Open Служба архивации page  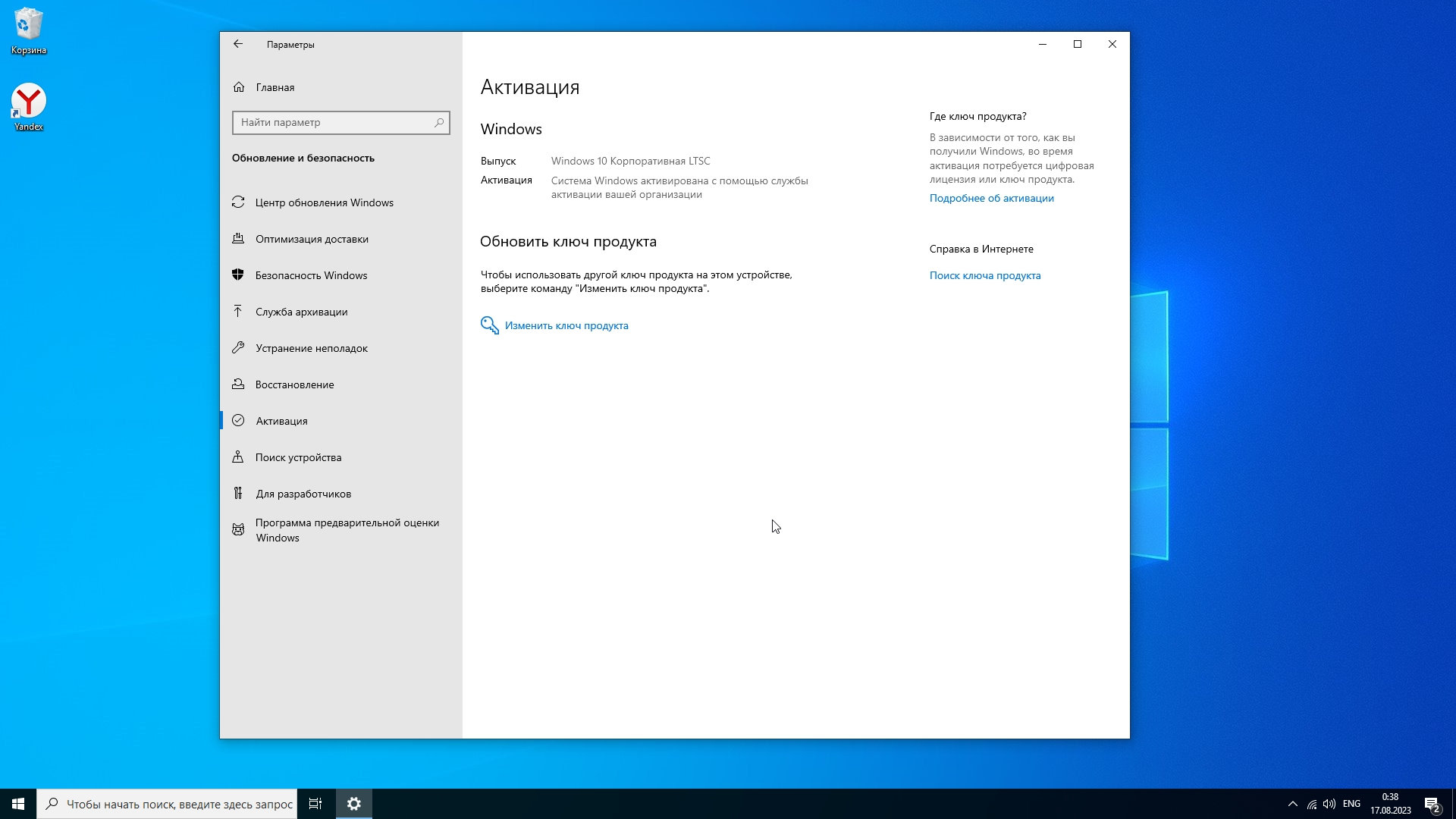[x=301, y=312]
